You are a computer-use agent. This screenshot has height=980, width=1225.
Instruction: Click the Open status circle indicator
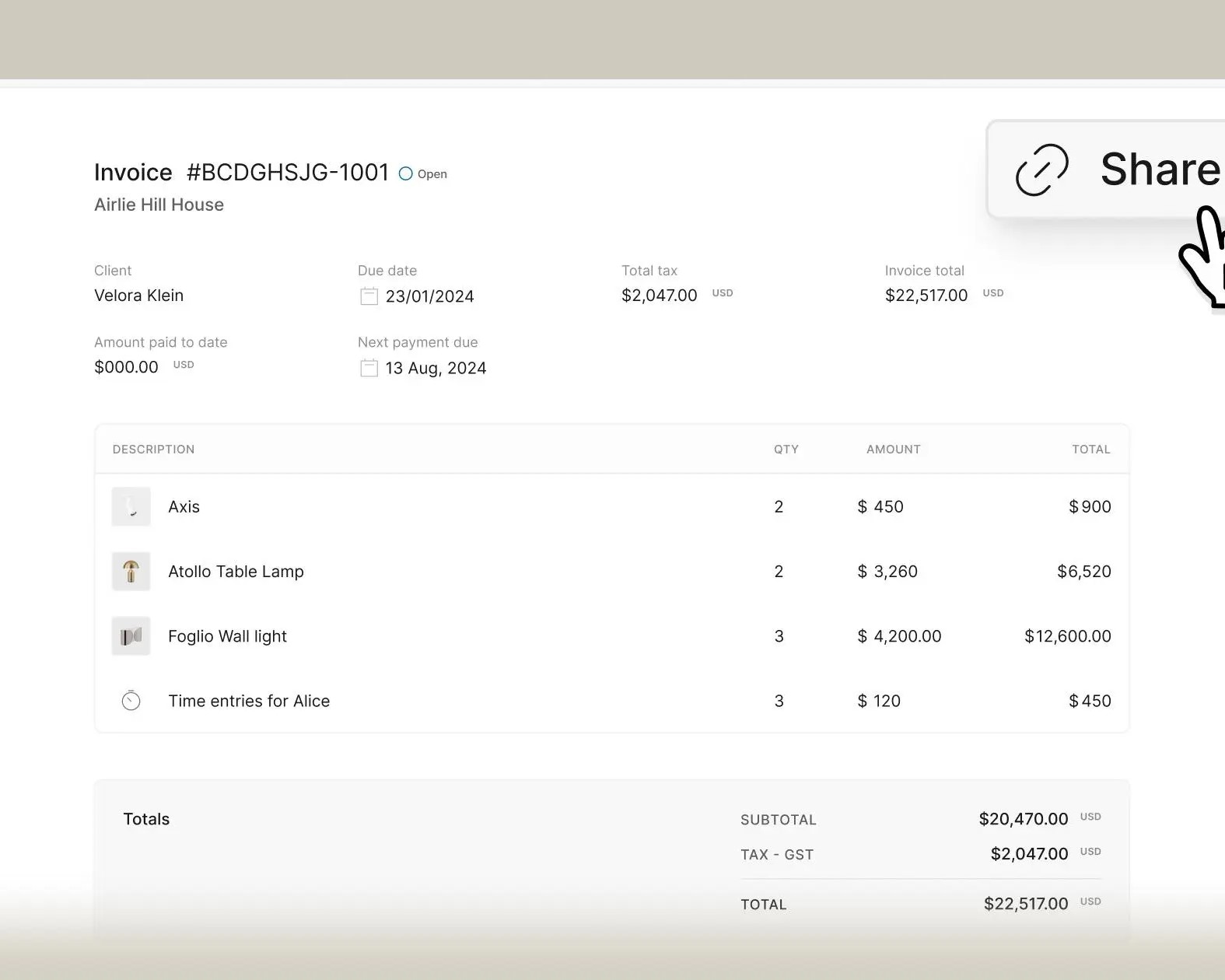click(x=405, y=173)
